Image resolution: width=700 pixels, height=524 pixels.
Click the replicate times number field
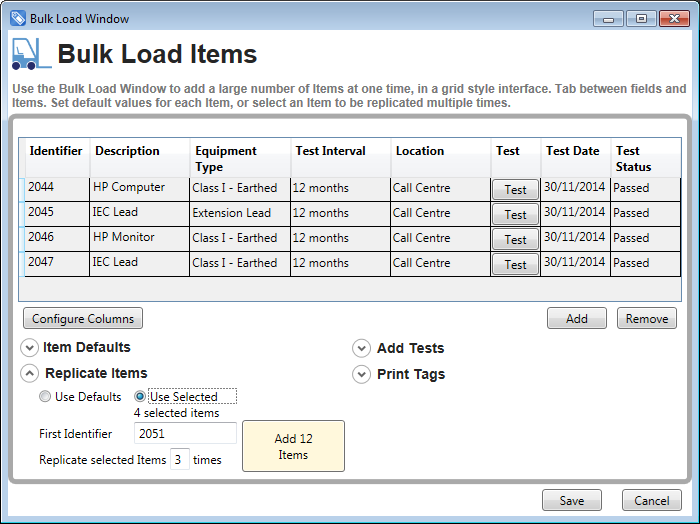[x=179, y=460]
